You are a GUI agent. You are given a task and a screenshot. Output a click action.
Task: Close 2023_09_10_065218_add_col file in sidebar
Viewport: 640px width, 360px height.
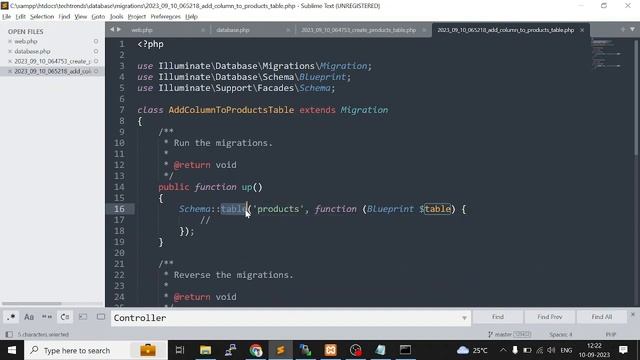coord(10,71)
